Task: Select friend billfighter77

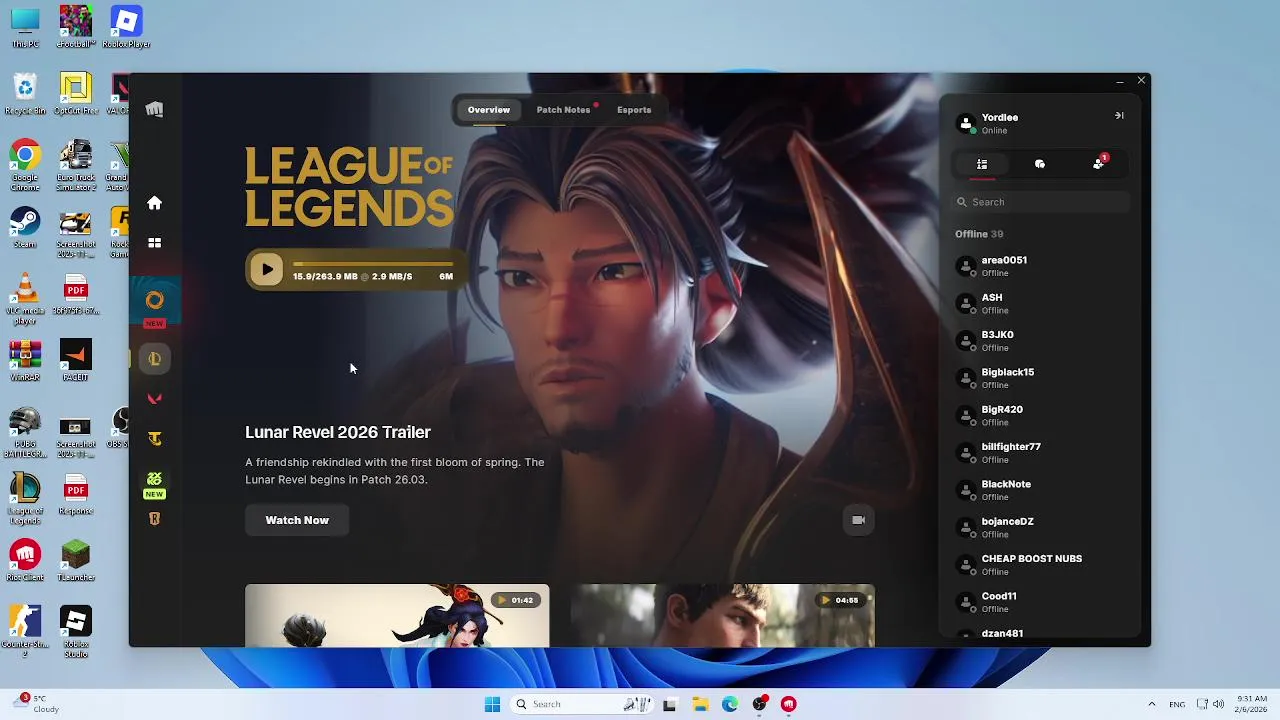Action: tap(1040, 453)
